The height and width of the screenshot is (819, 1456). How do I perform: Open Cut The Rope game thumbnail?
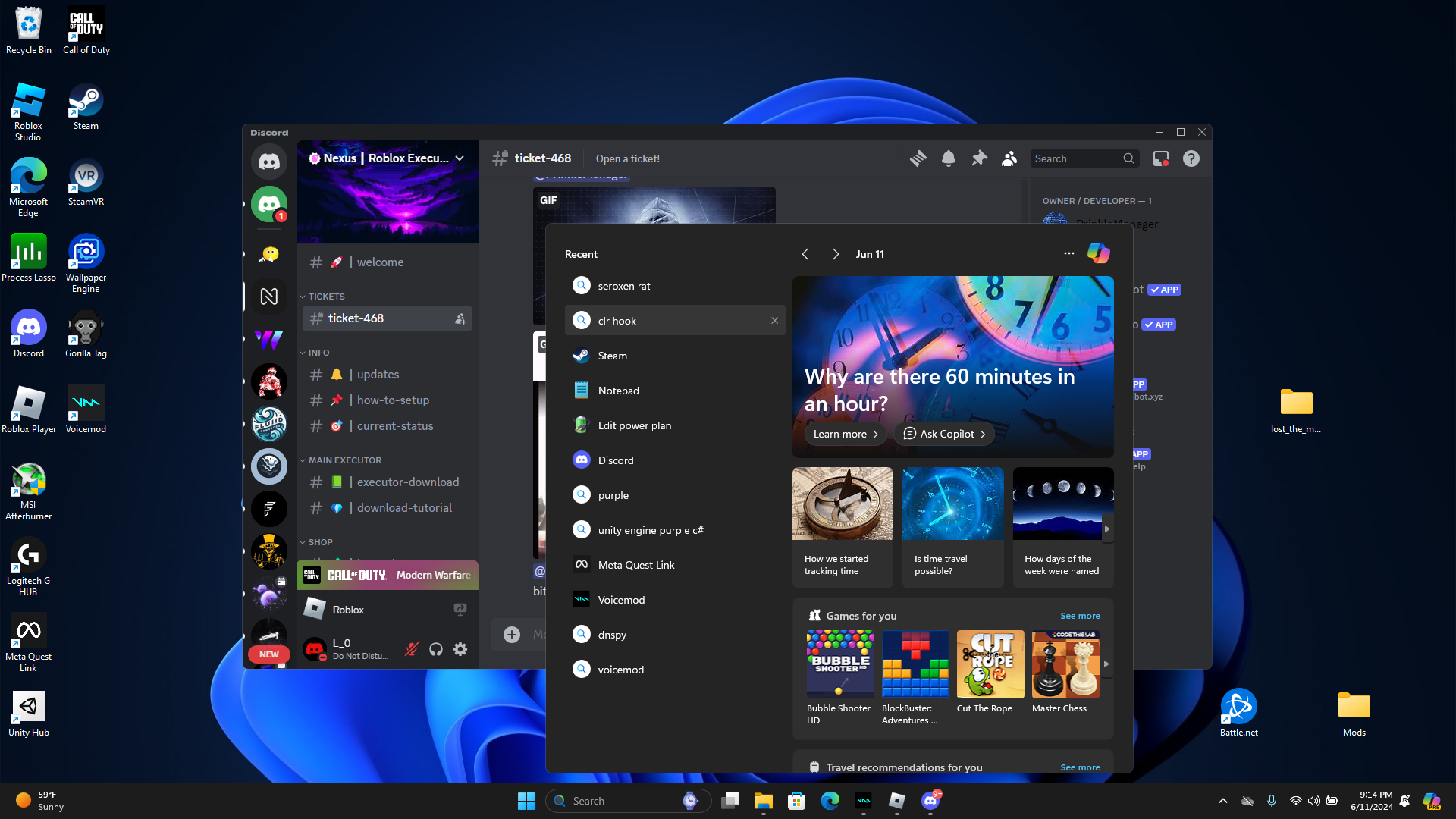click(x=990, y=664)
